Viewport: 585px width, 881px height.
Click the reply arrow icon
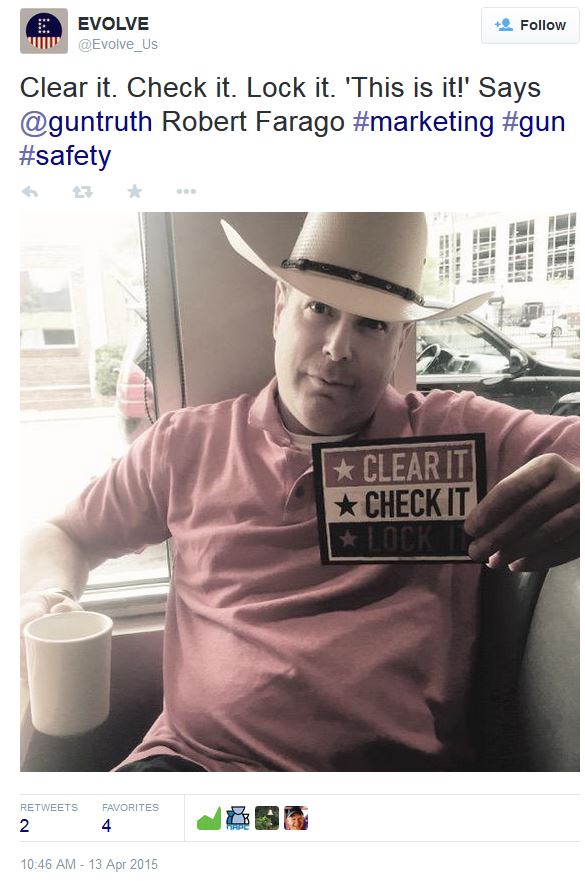pyautogui.click(x=30, y=192)
